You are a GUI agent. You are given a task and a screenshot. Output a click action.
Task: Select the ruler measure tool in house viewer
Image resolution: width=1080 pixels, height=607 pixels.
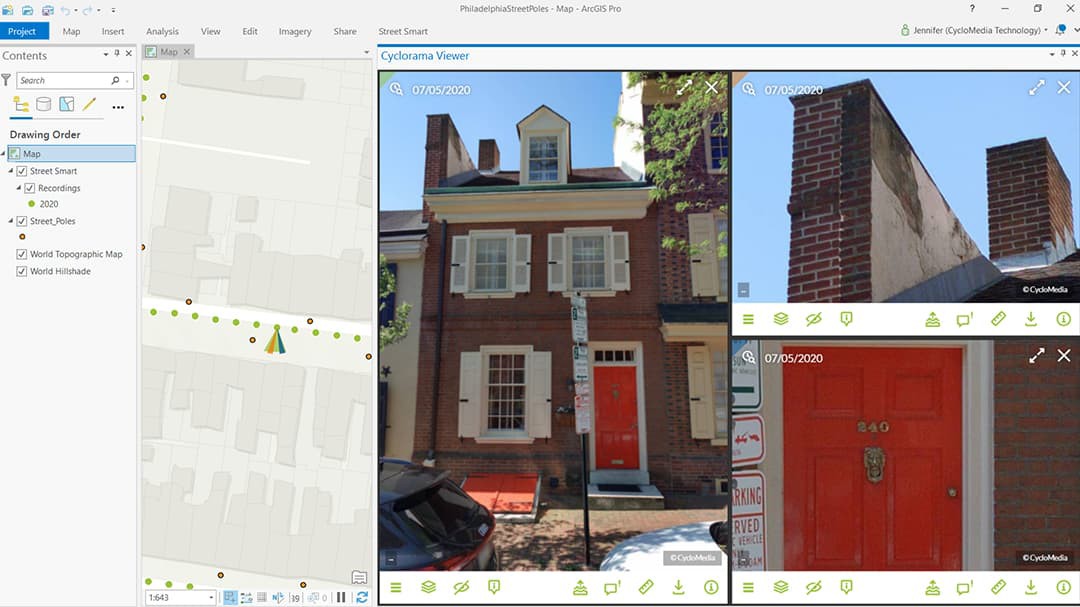[645, 587]
